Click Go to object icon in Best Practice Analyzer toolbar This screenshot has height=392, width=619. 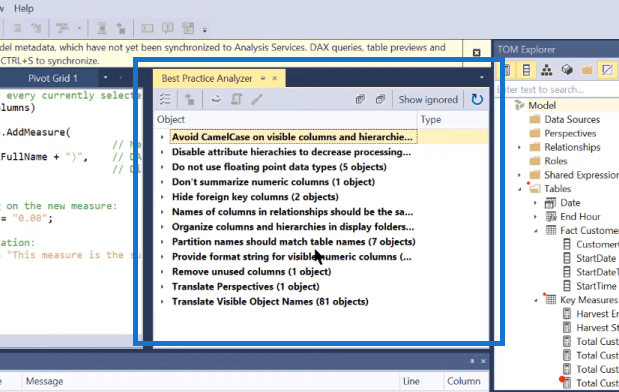189,99
